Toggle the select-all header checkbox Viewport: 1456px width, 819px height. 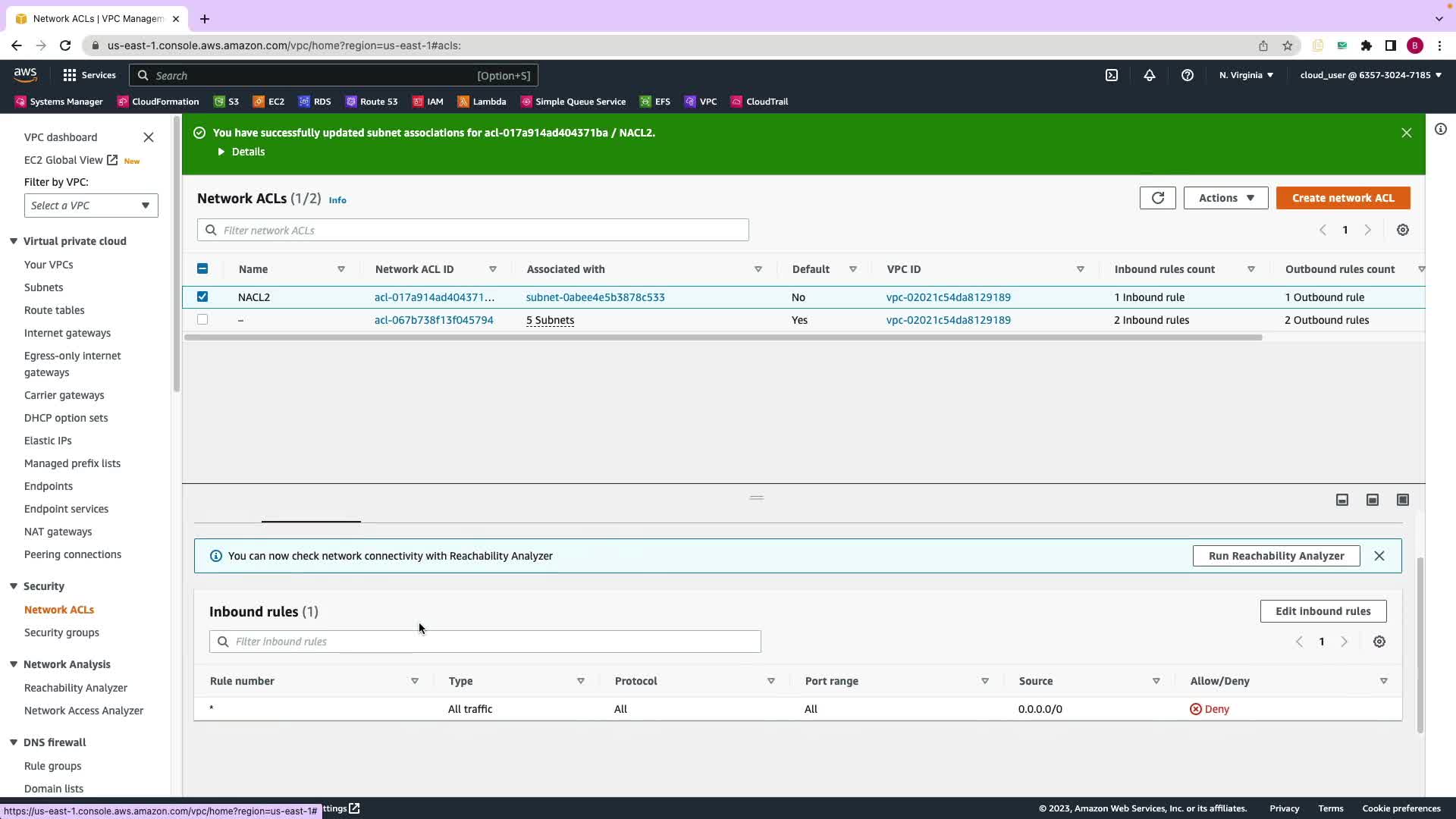202,268
